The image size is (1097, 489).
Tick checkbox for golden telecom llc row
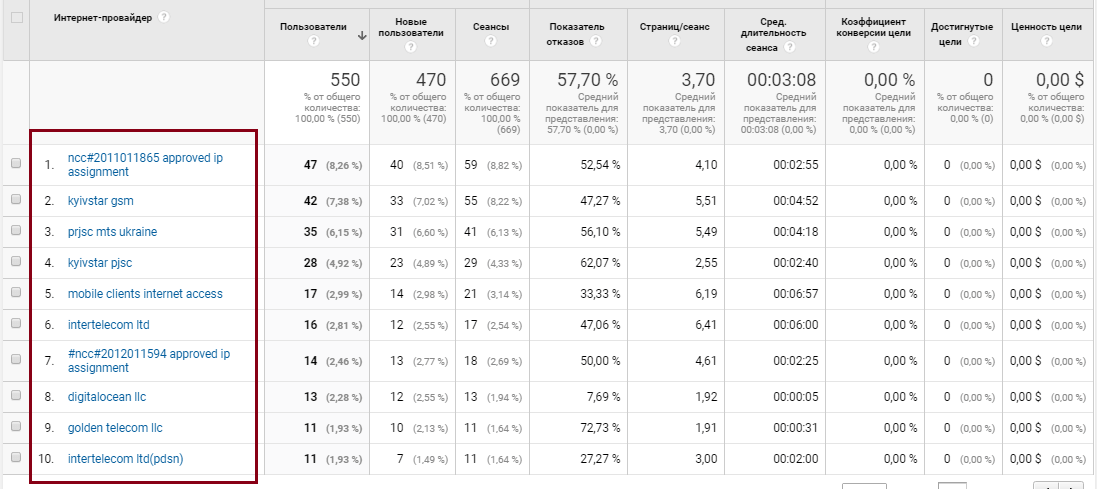(x=16, y=426)
